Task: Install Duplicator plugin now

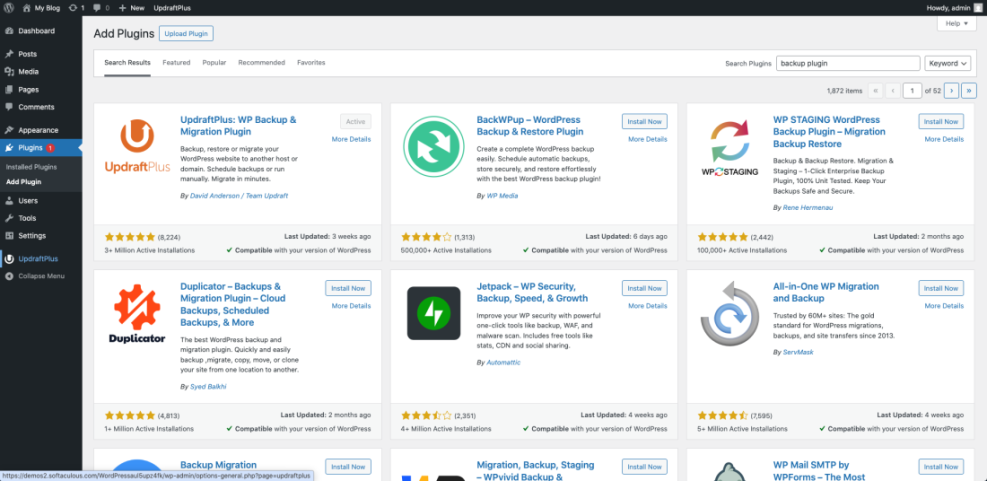Action: 348,288
